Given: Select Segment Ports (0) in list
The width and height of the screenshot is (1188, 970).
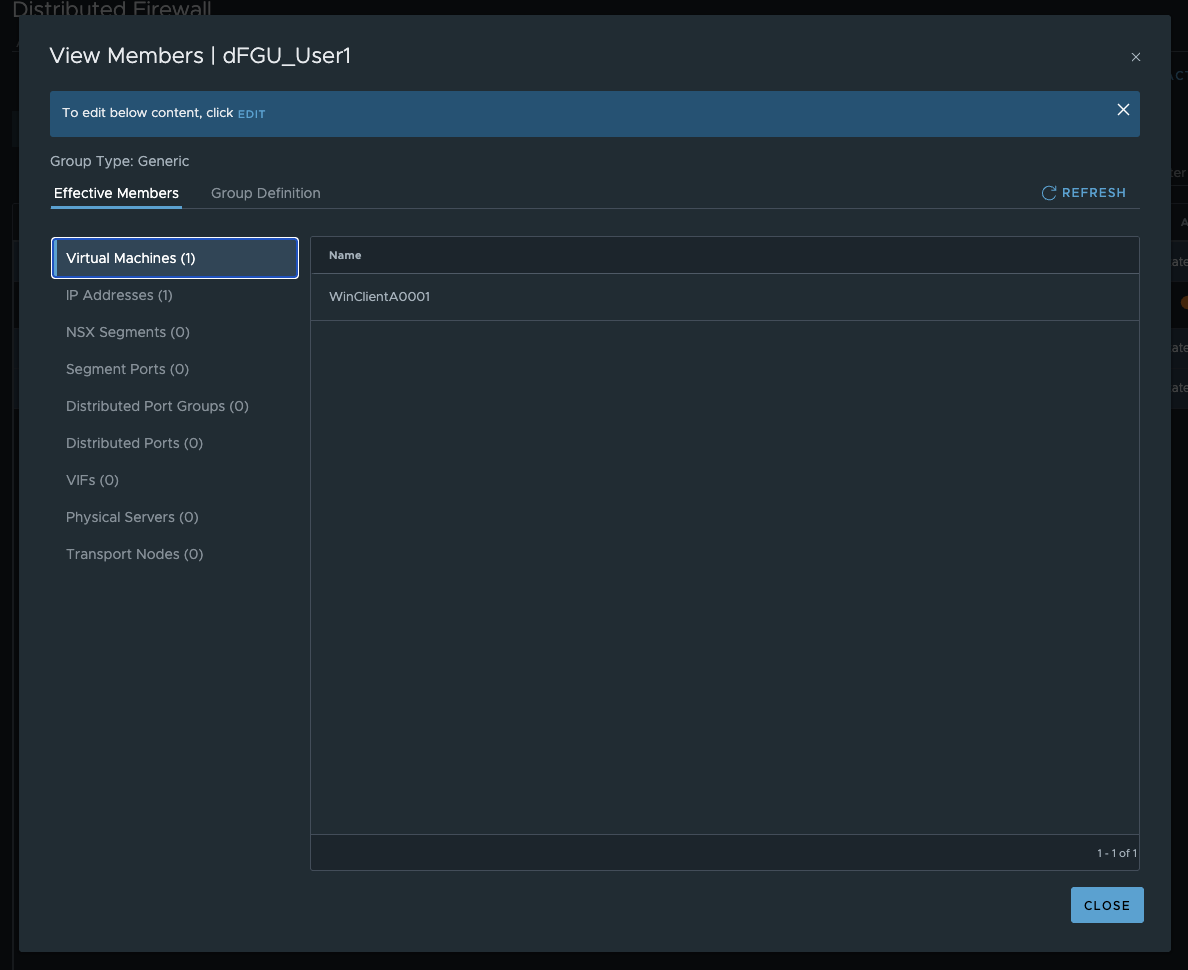Looking at the screenshot, I should (127, 369).
